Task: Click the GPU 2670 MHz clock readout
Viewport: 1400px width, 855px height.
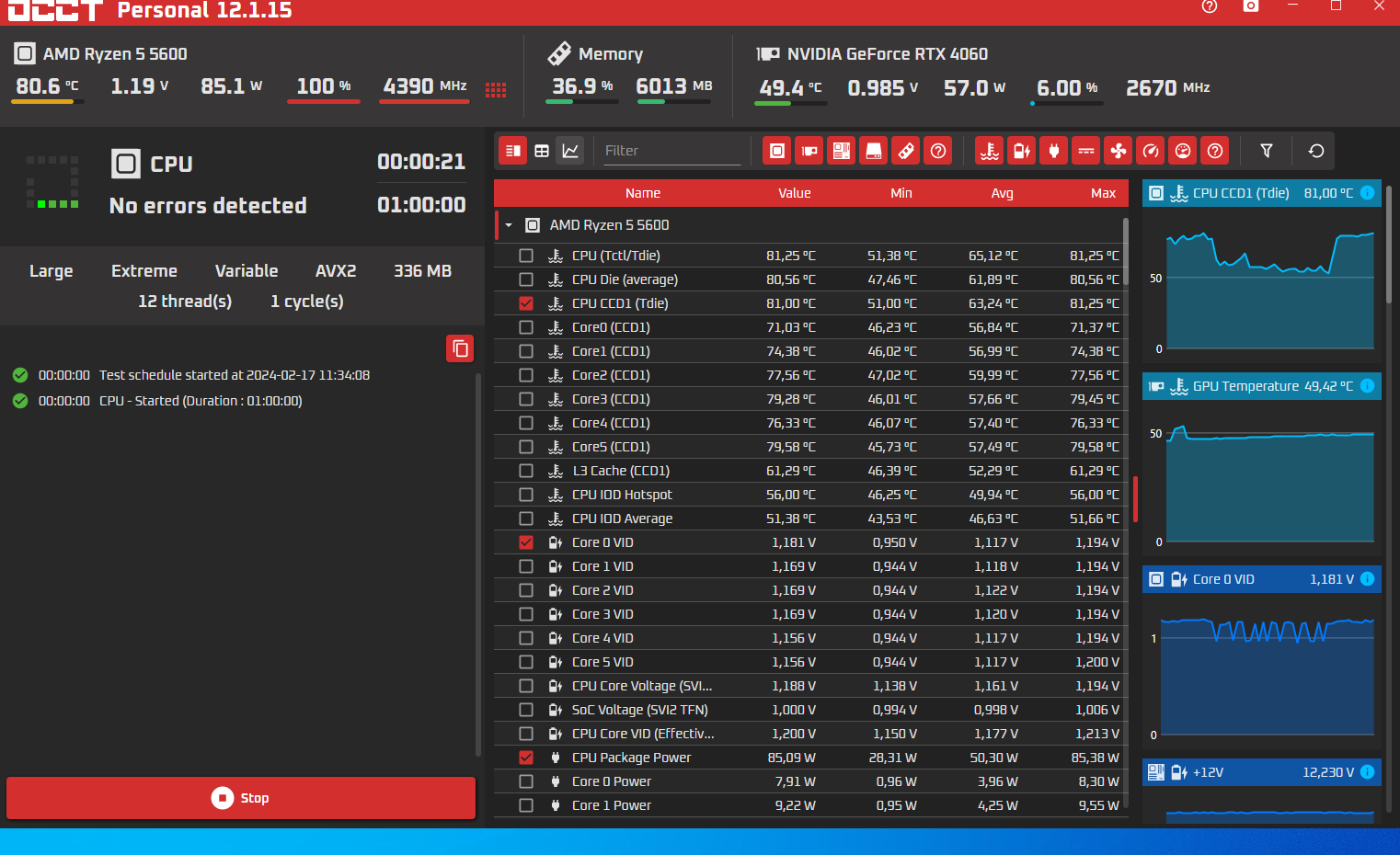Action: tap(1167, 87)
